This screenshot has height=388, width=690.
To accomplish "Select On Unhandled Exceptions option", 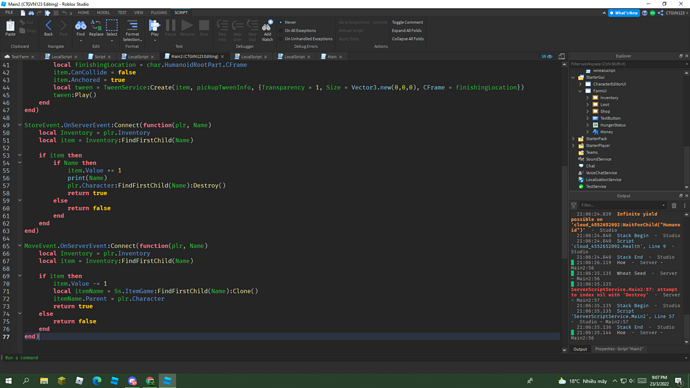I will point(306,39).
